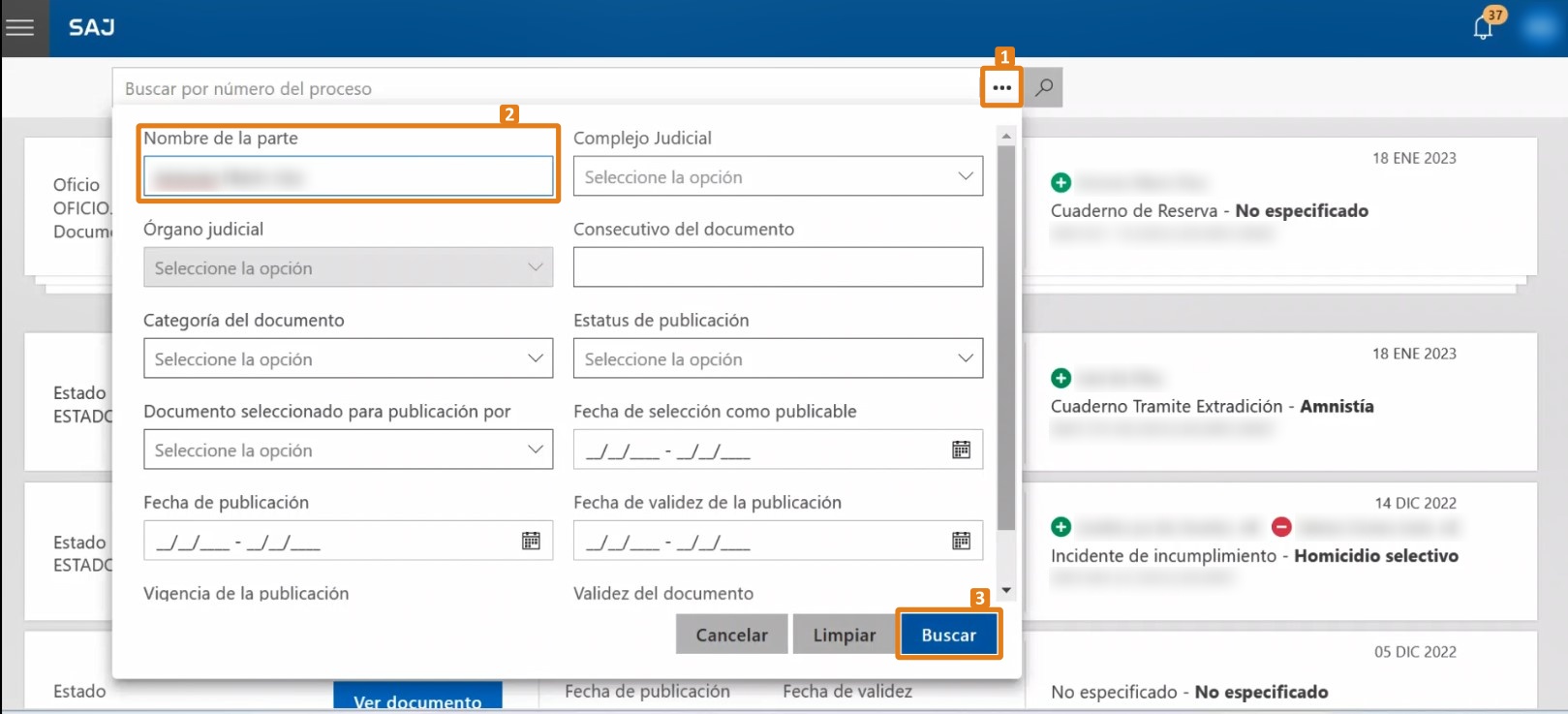This screenshot has width=1568, height=714.
Task: Click red minus icon on Incidente de incumplimiento card
Action: pos(1281,527)
